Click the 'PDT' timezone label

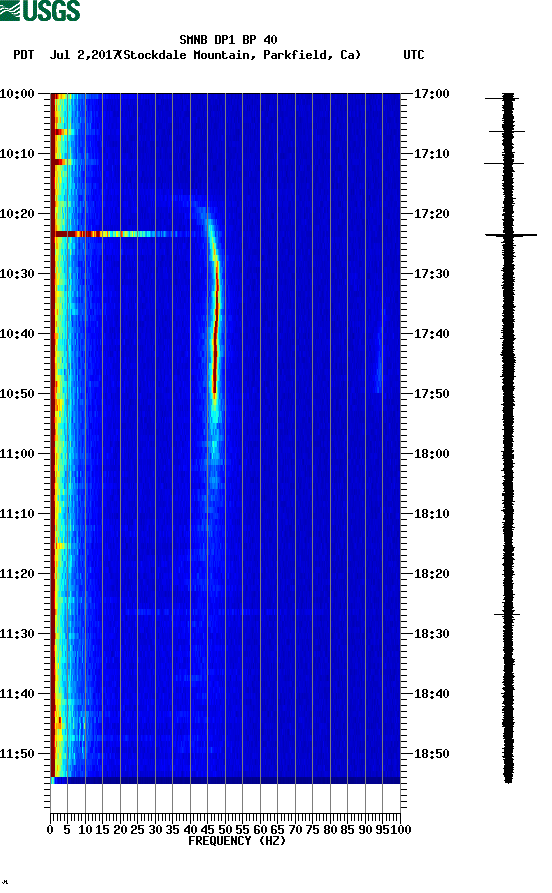pyautogui.click(x=24, y=55)
